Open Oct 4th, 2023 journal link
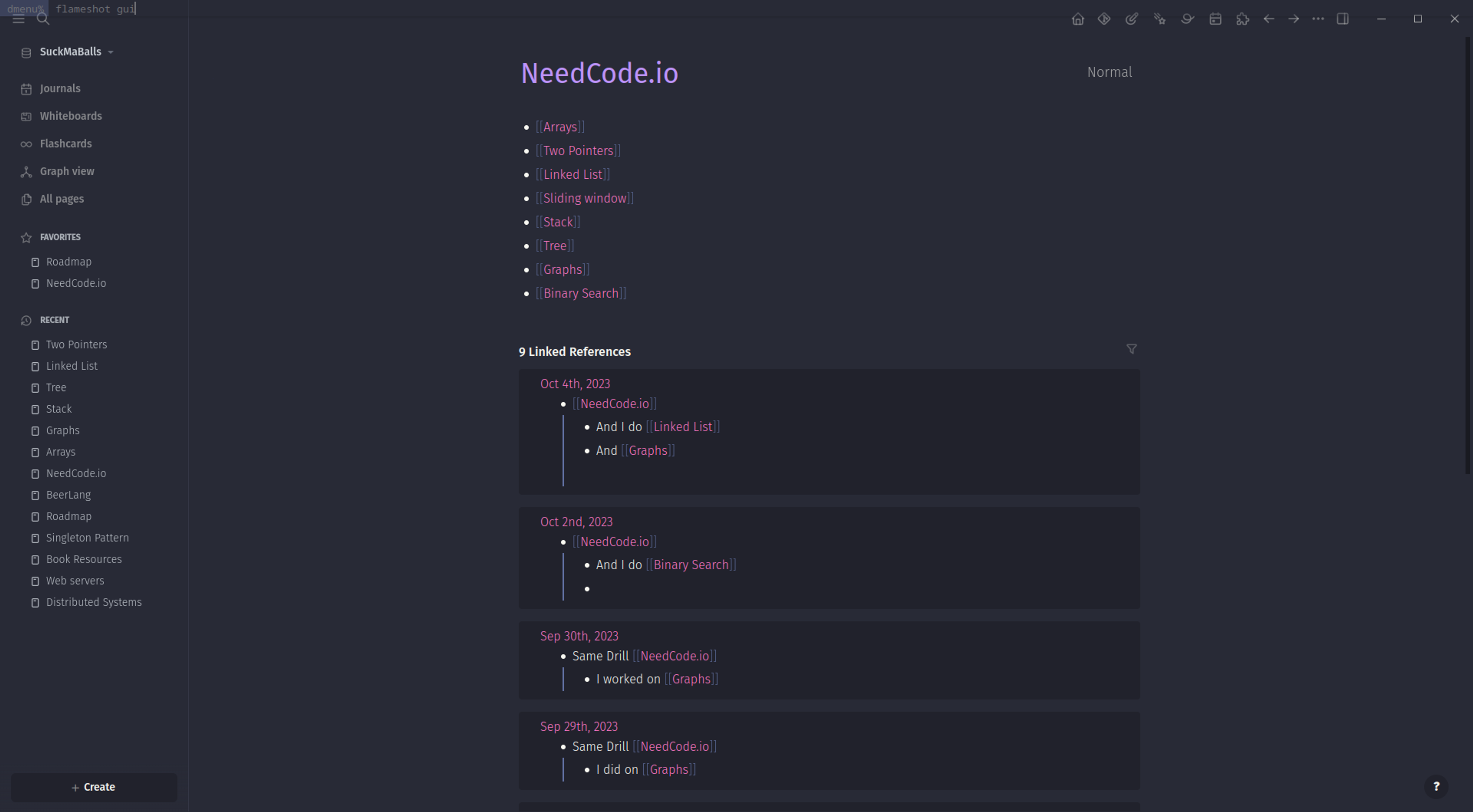Image resolution: width=1473 pixels, height=812 pixels. point(575,384)
